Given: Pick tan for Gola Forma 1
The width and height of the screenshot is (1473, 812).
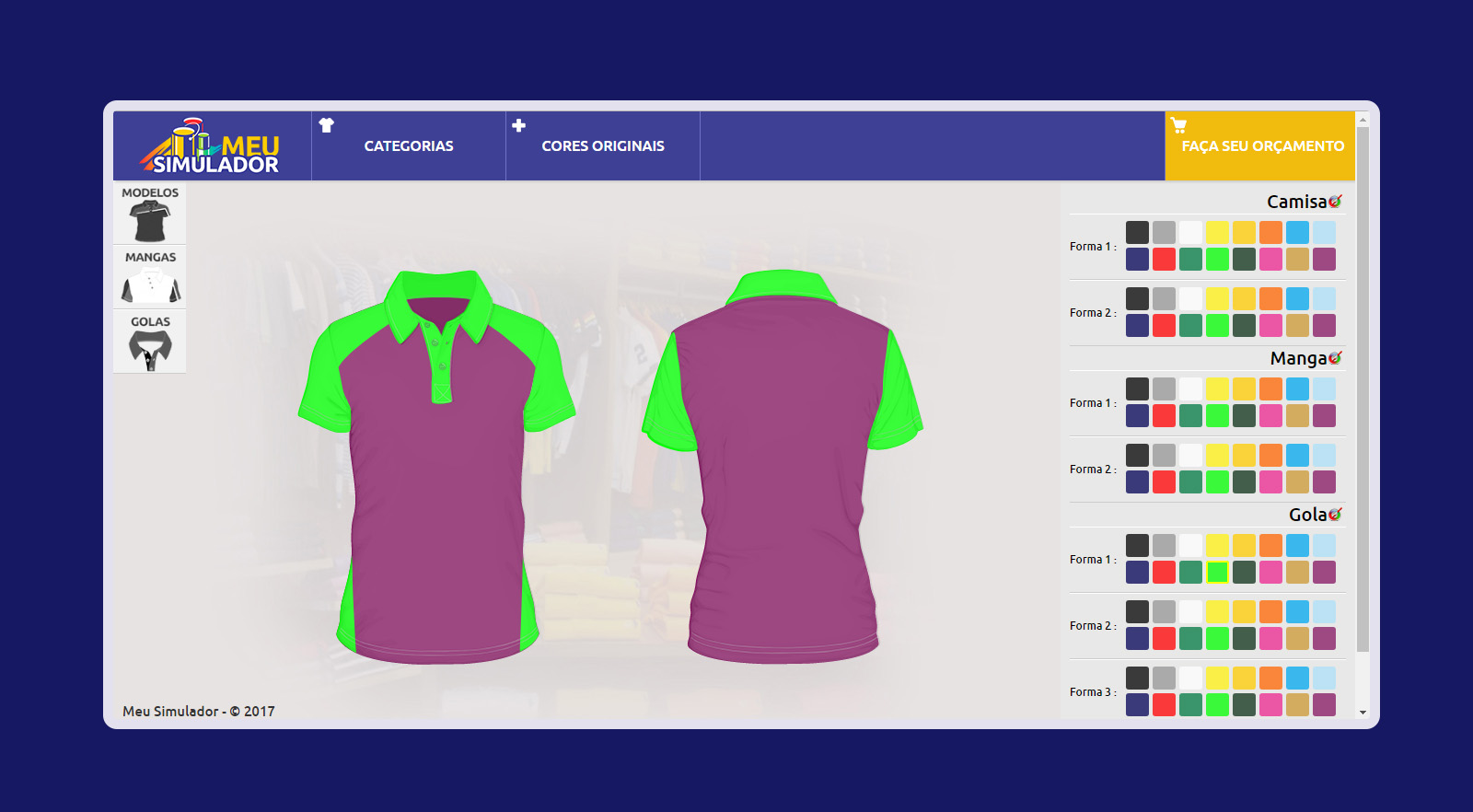Looking at the screenshot, I should (x=1297, y=573).
